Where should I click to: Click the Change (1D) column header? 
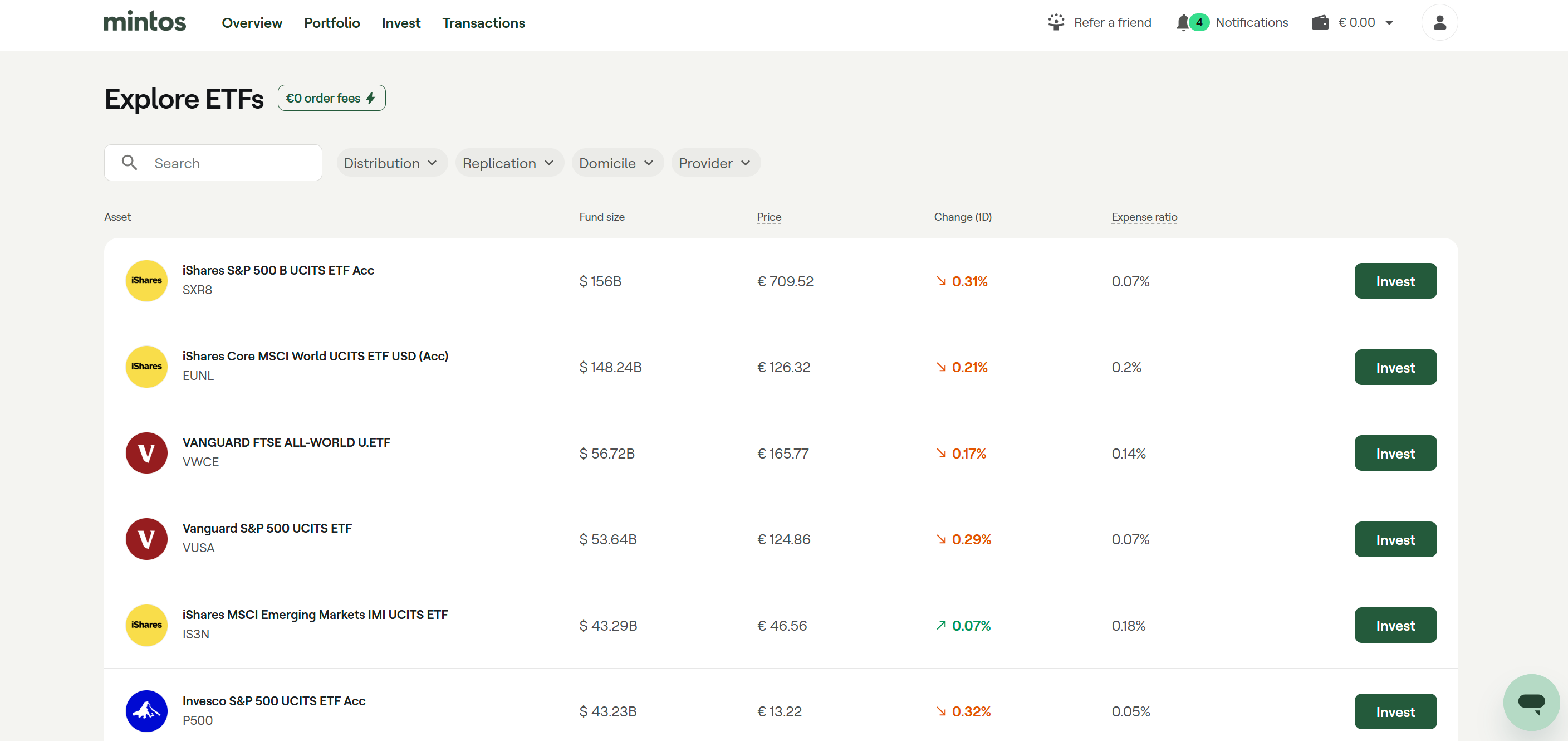(x=962, y=217)
